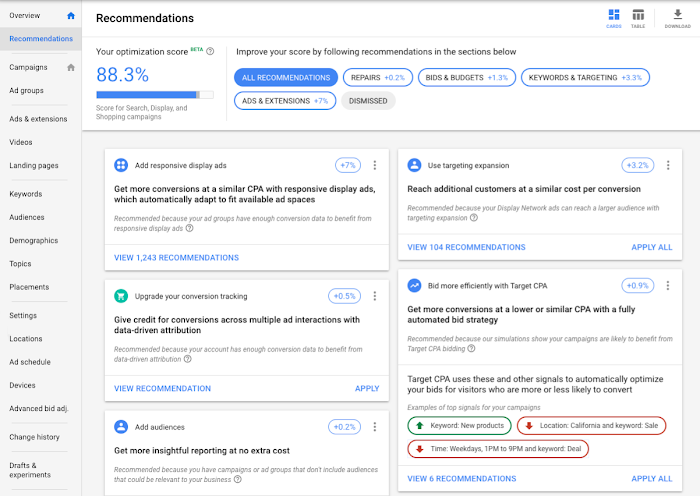Open three-dot menu on responsive display ads card
This screenshot has height=496, width=700.
[374, 166]
